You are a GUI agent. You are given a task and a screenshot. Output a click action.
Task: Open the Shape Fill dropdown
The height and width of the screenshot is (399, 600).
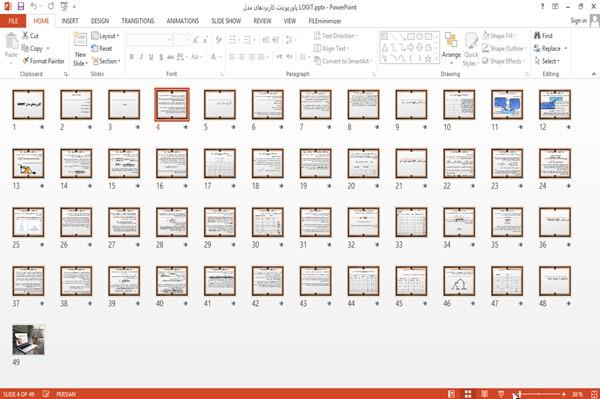[499, 36]
